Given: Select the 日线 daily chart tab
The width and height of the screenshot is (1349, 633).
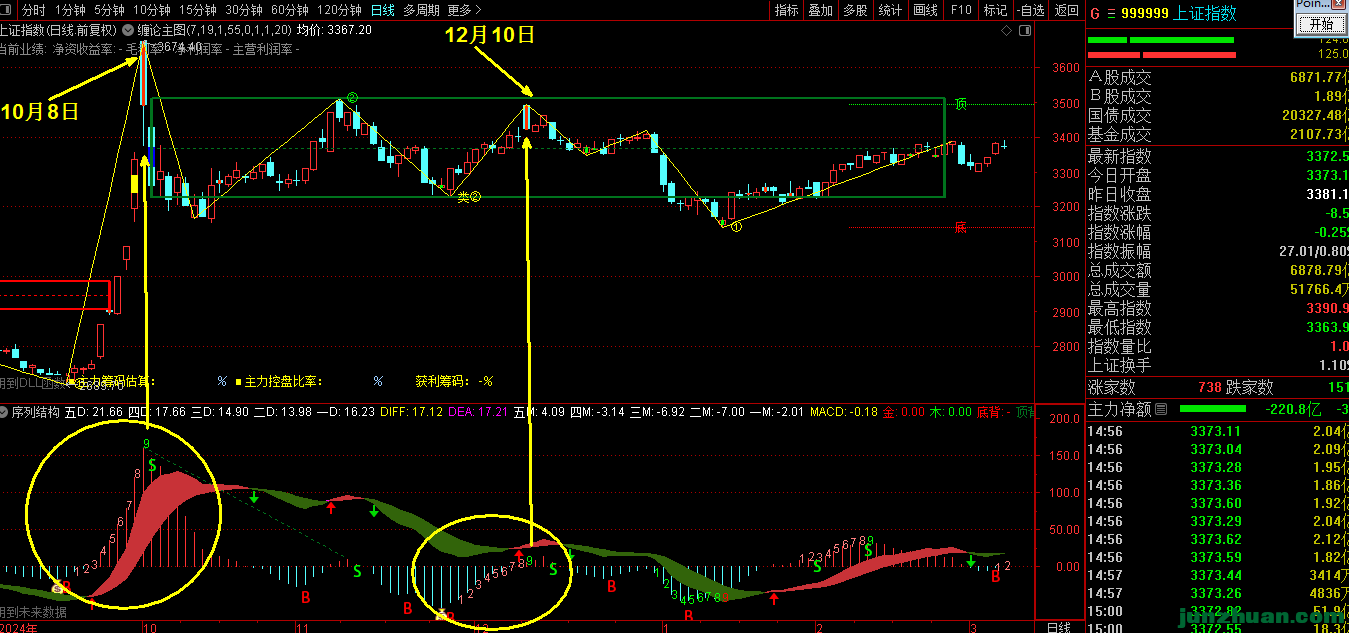Looking at the screenshot, I should pyautogui.click(x=382, y=10).
